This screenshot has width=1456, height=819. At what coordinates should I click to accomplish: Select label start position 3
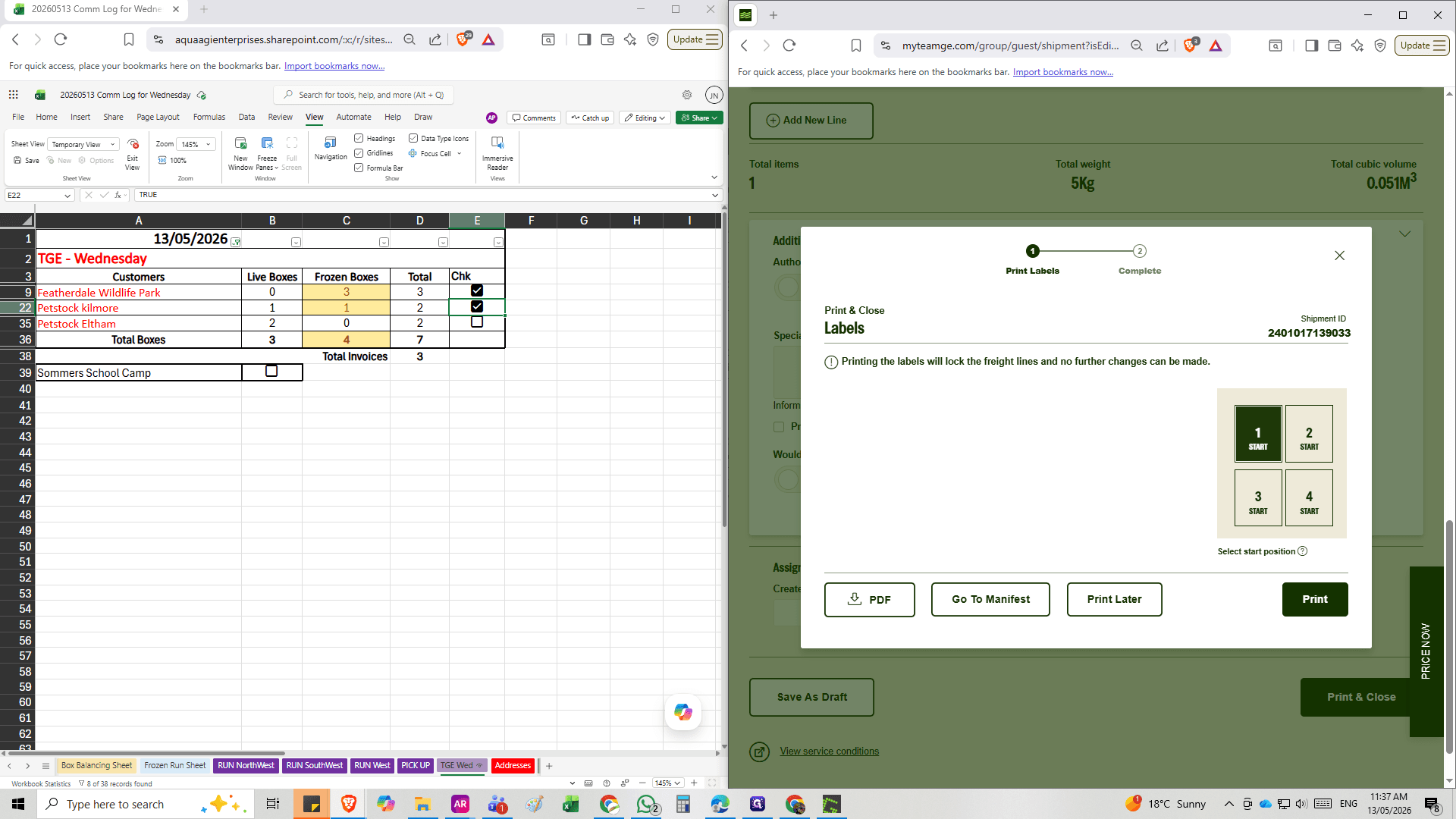point(1258,498)
